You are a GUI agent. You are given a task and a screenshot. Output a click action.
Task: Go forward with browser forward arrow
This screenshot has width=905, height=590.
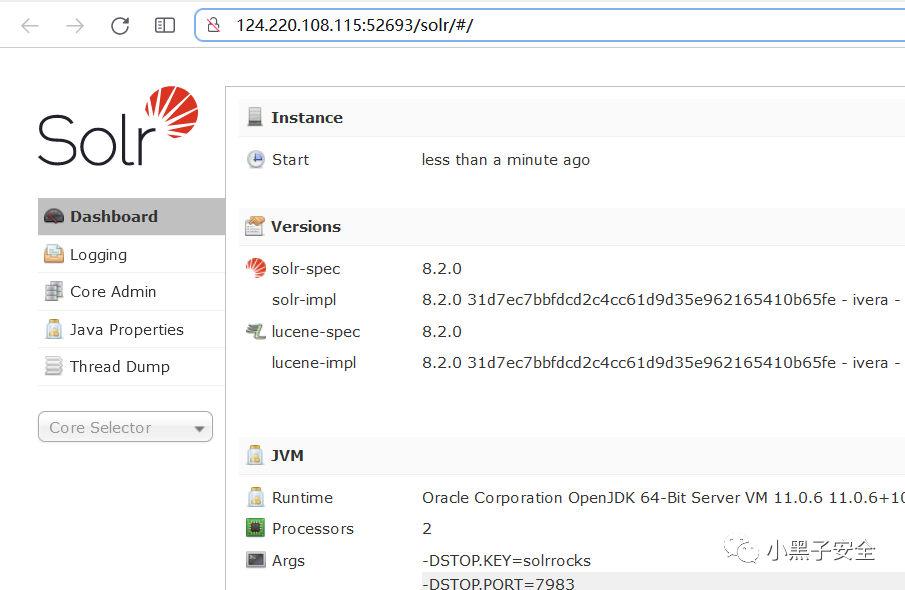click(75, 25)
